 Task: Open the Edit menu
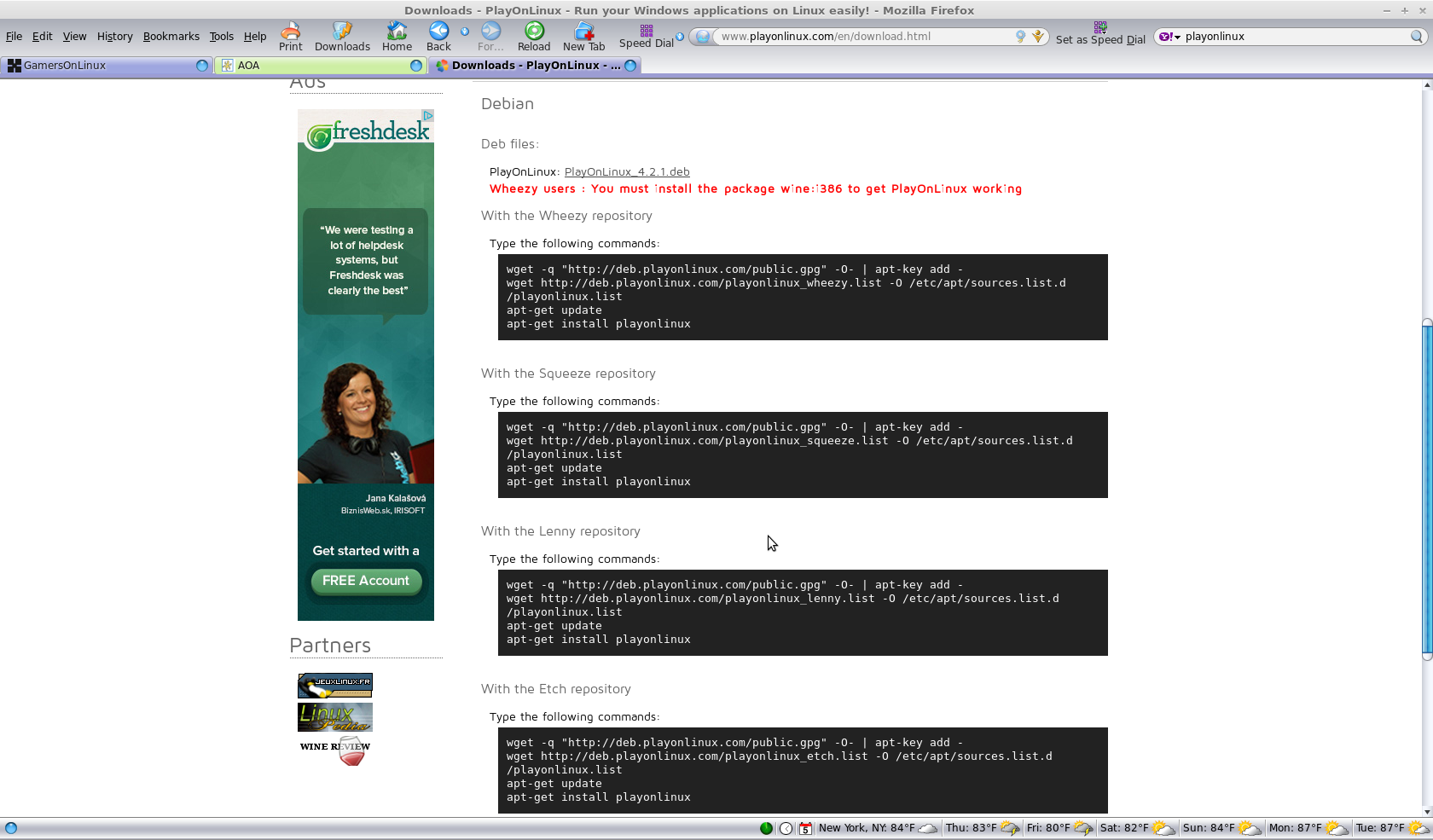pyautogui.click(x=43, y=37)
